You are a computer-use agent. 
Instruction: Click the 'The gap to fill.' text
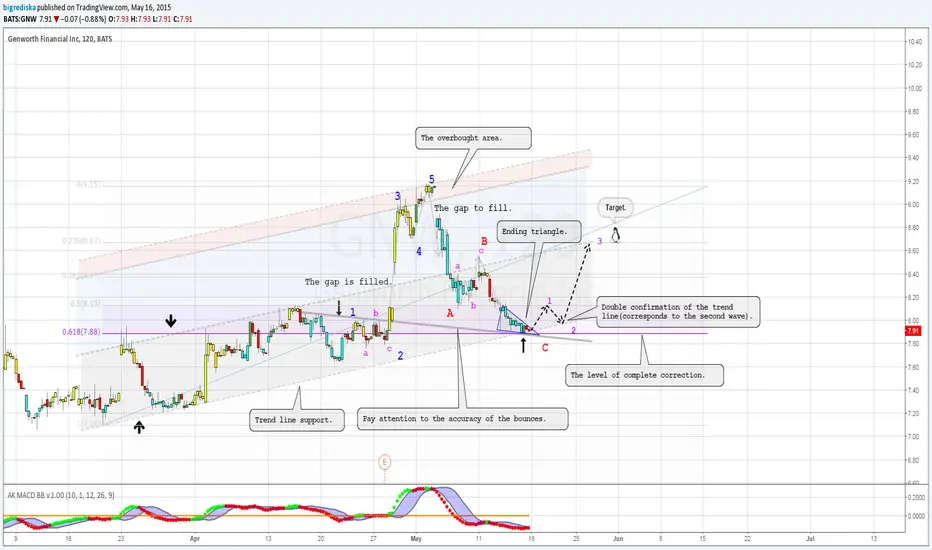click(x=473, y=208)
